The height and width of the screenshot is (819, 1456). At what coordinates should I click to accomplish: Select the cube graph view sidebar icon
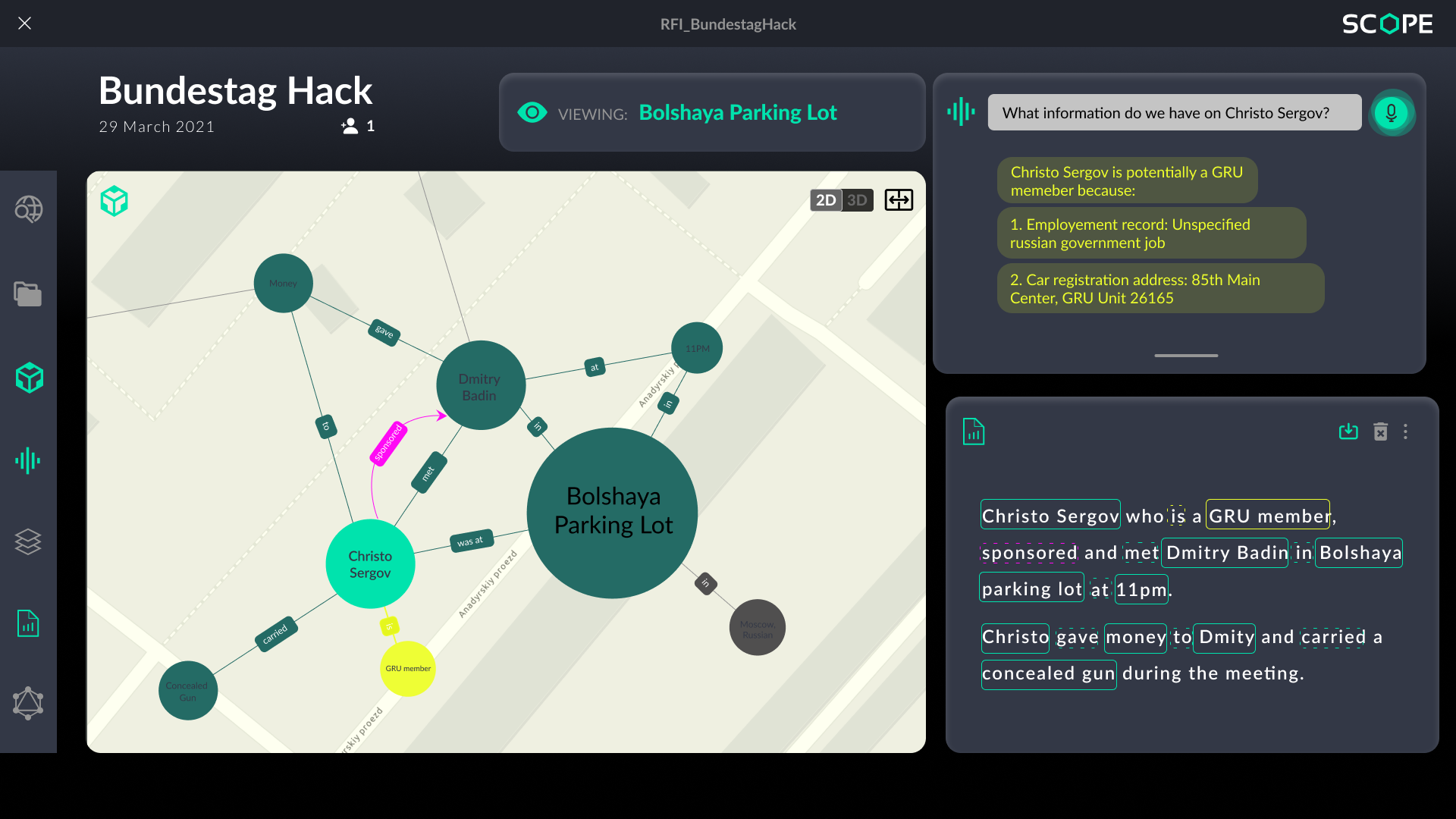tap(29, 377)
